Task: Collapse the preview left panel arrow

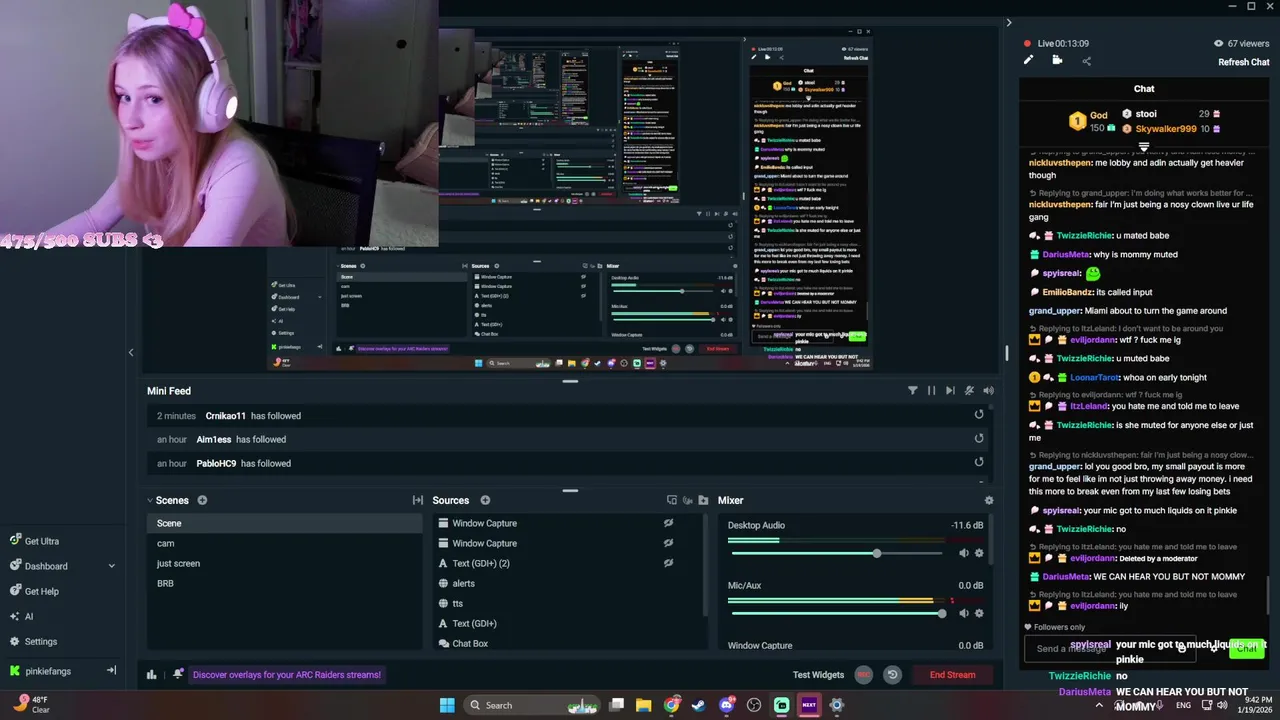Action: pyautogui.click(x=131, y=352)
